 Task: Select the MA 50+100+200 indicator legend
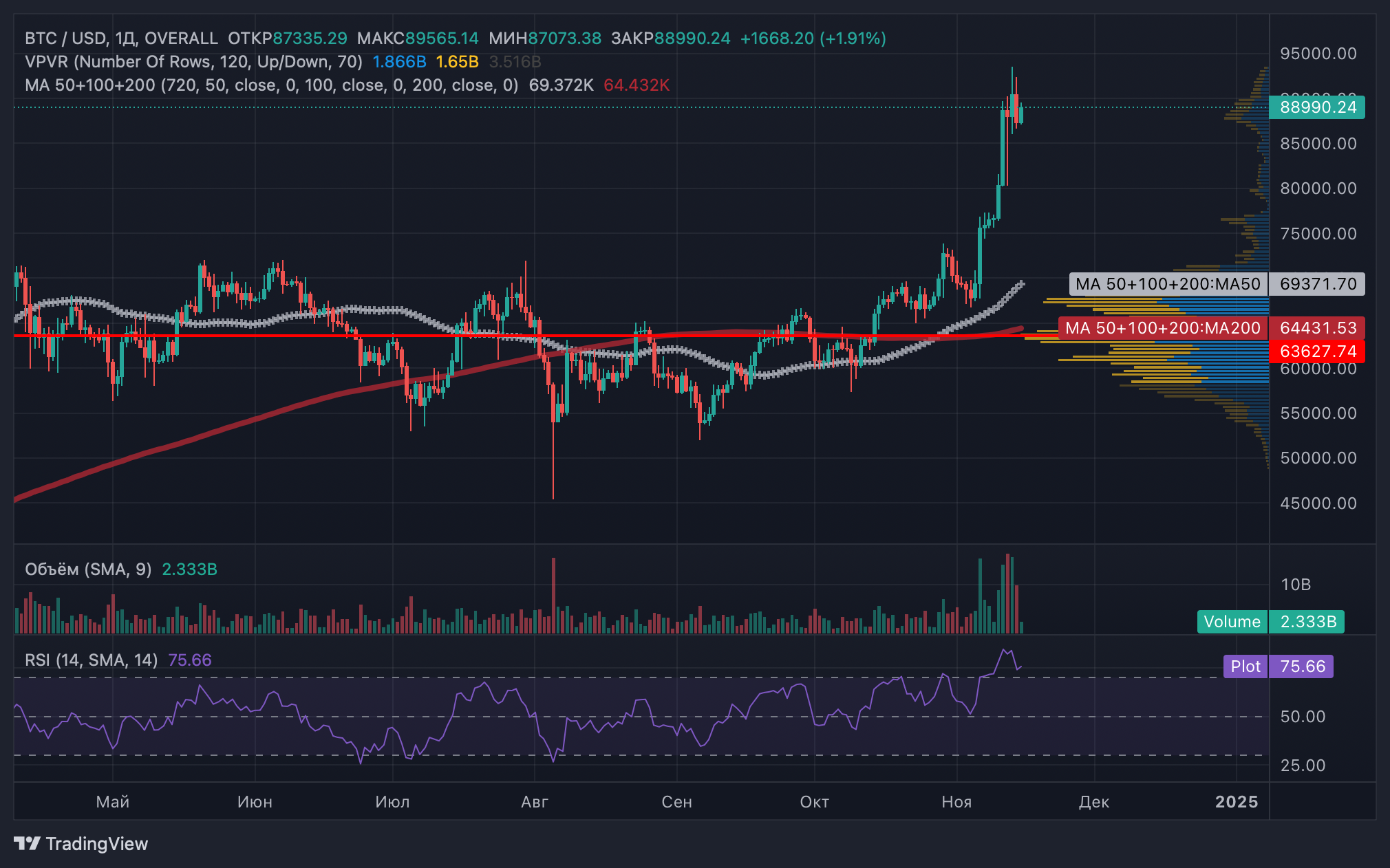tap(271, 85)
